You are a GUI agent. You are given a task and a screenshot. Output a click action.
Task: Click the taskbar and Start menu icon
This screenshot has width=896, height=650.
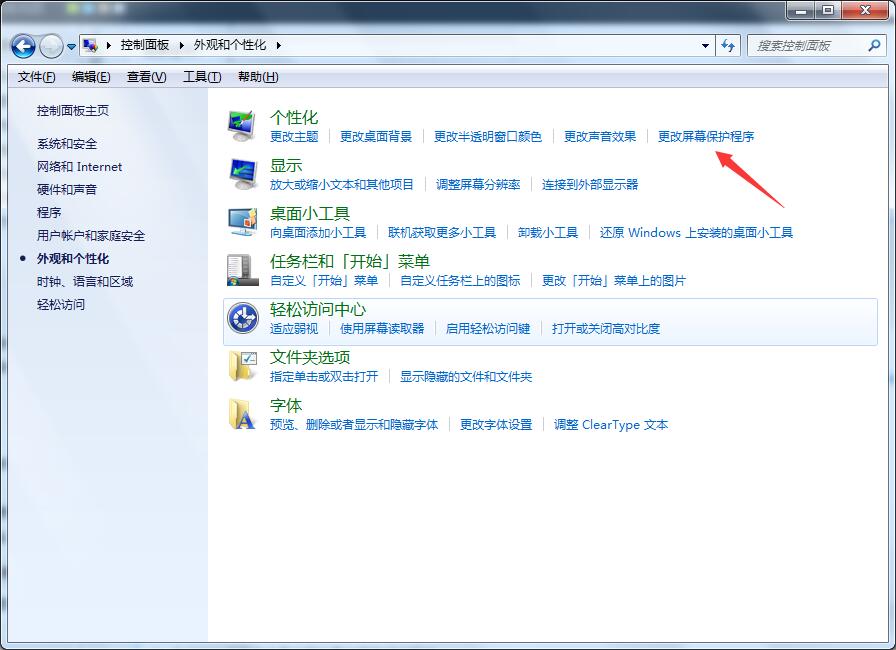tap(242, 270)
